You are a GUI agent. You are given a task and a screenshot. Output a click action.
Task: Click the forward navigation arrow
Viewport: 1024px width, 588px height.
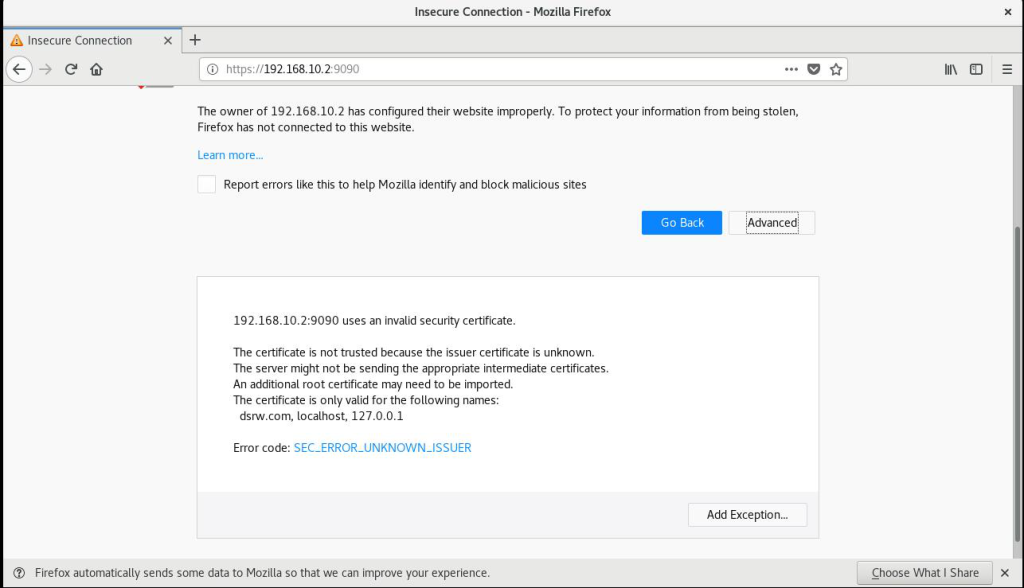(x=45, y=69)
